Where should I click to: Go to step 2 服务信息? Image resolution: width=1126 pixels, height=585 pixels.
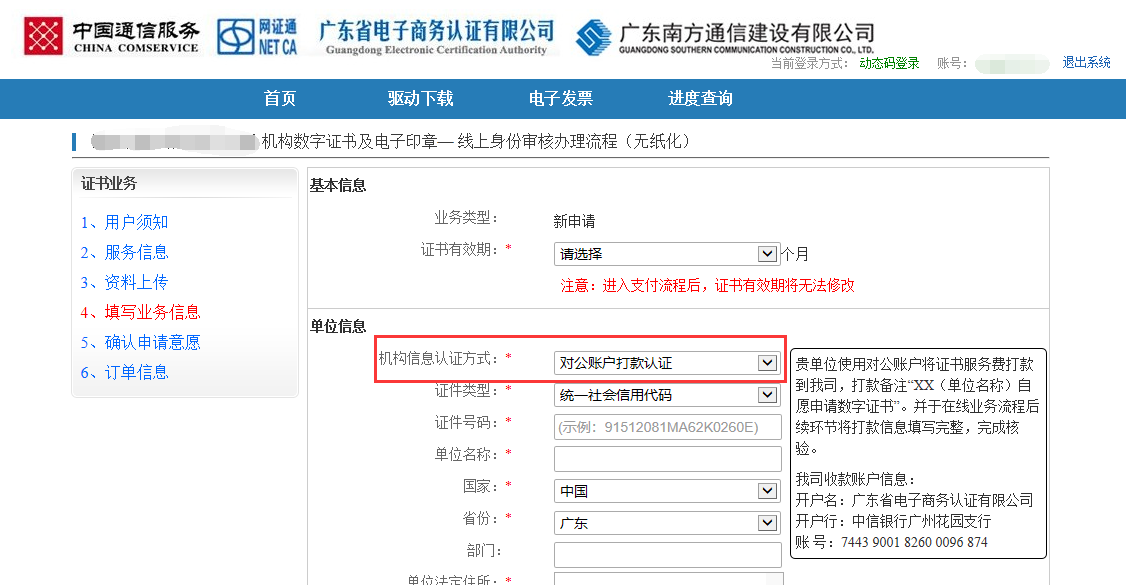[x=125, y=252]
